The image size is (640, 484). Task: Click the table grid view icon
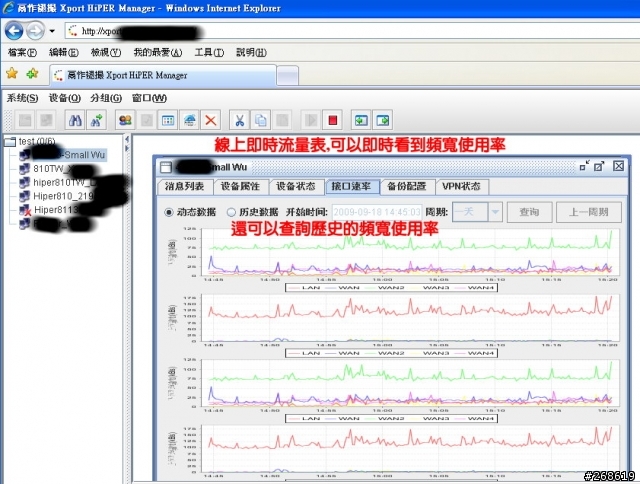(168, 120)
